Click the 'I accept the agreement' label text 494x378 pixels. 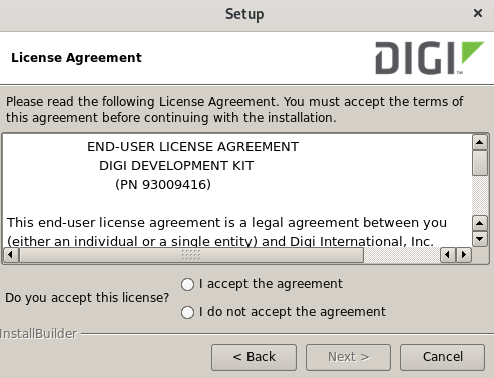pyautogui.click(x=270, y=284)
